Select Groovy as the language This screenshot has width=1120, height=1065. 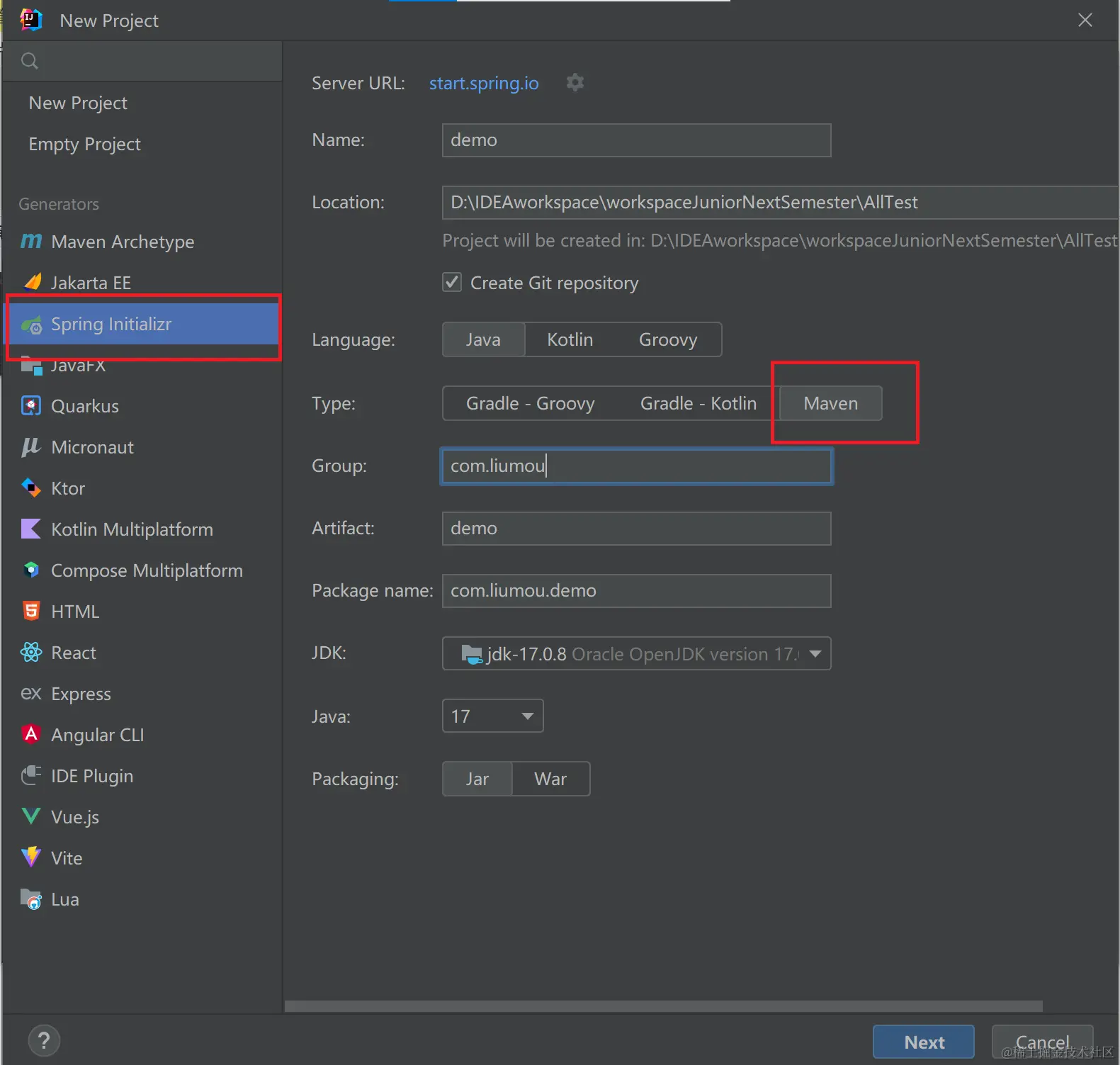pyautogui.click(x=668, y=339)
